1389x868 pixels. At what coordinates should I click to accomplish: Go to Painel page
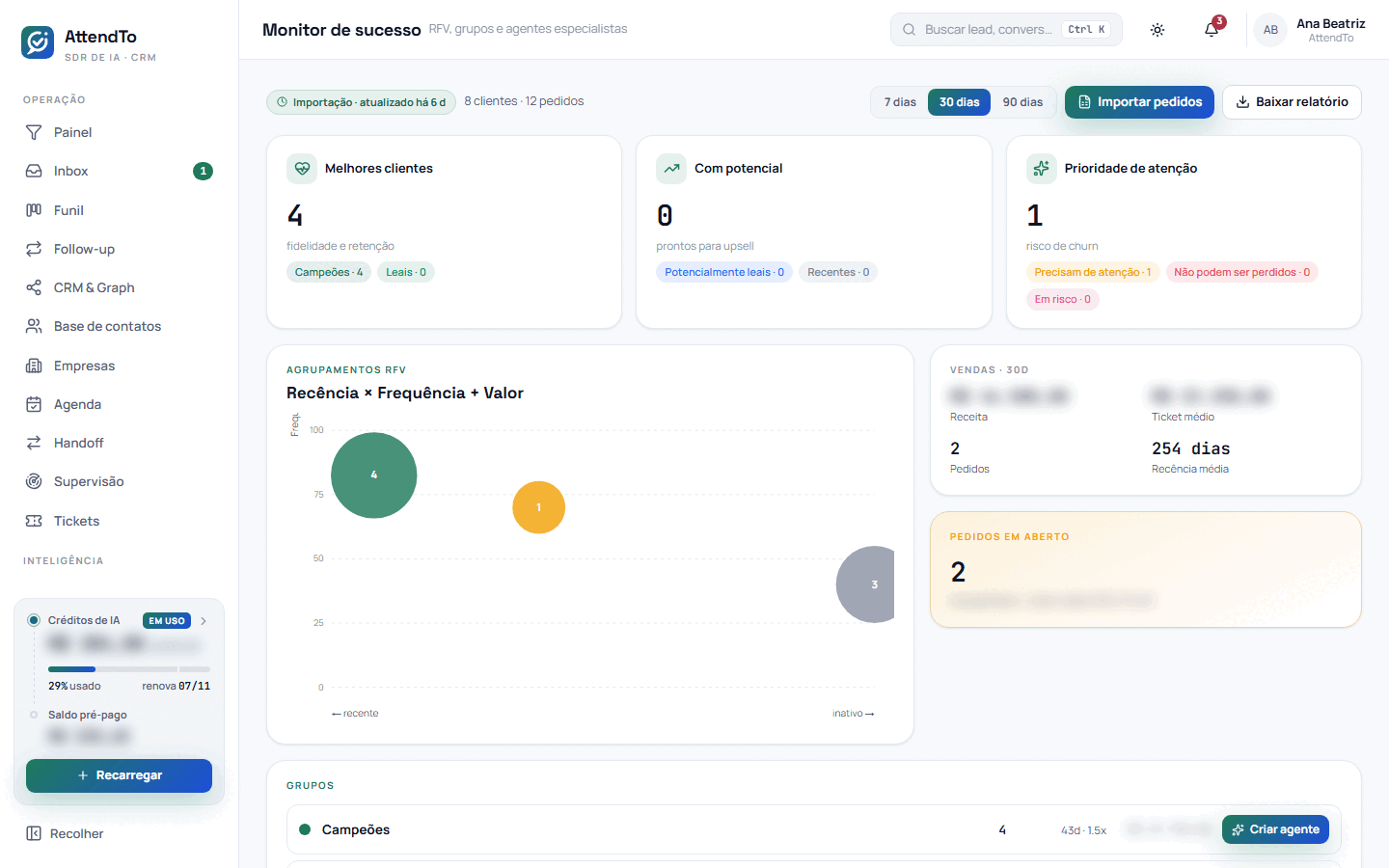120,132
